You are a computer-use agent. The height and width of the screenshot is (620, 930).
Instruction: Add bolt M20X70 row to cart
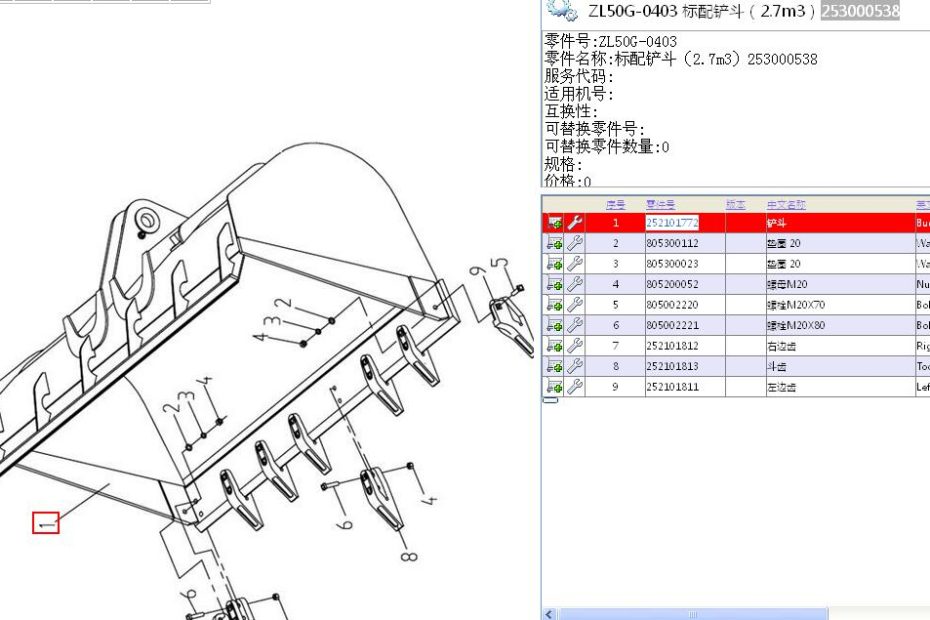554,305
